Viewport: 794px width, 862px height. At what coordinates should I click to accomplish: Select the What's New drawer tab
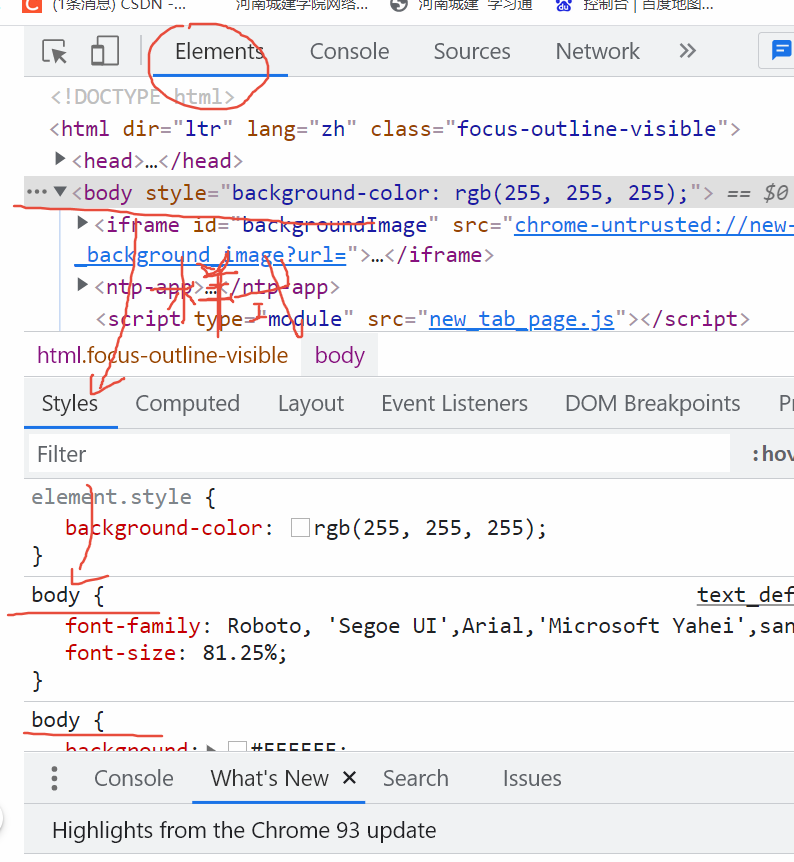tap(269, 778)
